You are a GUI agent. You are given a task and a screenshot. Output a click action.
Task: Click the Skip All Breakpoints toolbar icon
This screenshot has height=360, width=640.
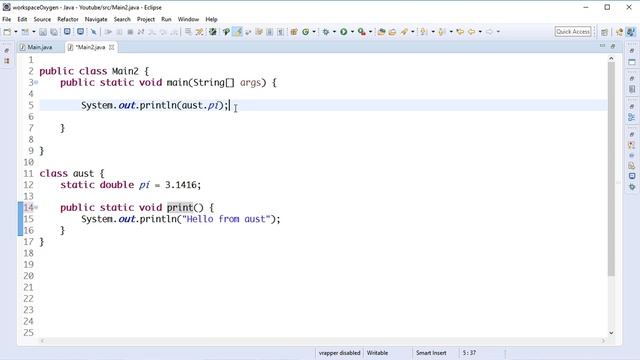tap(93, 32)
